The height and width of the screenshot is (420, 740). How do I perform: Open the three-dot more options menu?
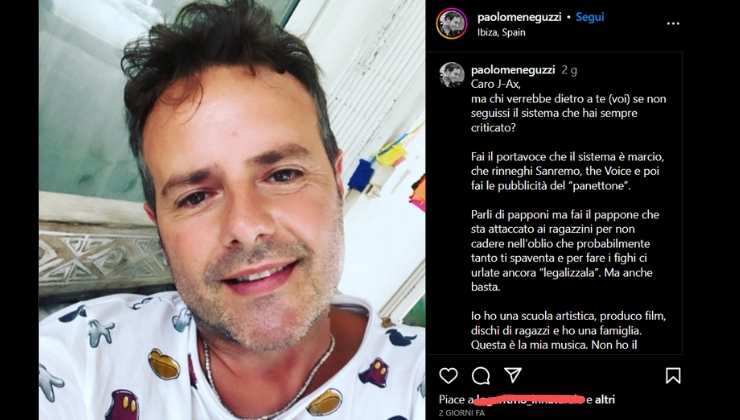pyautogui.click(x=673, y=24)
